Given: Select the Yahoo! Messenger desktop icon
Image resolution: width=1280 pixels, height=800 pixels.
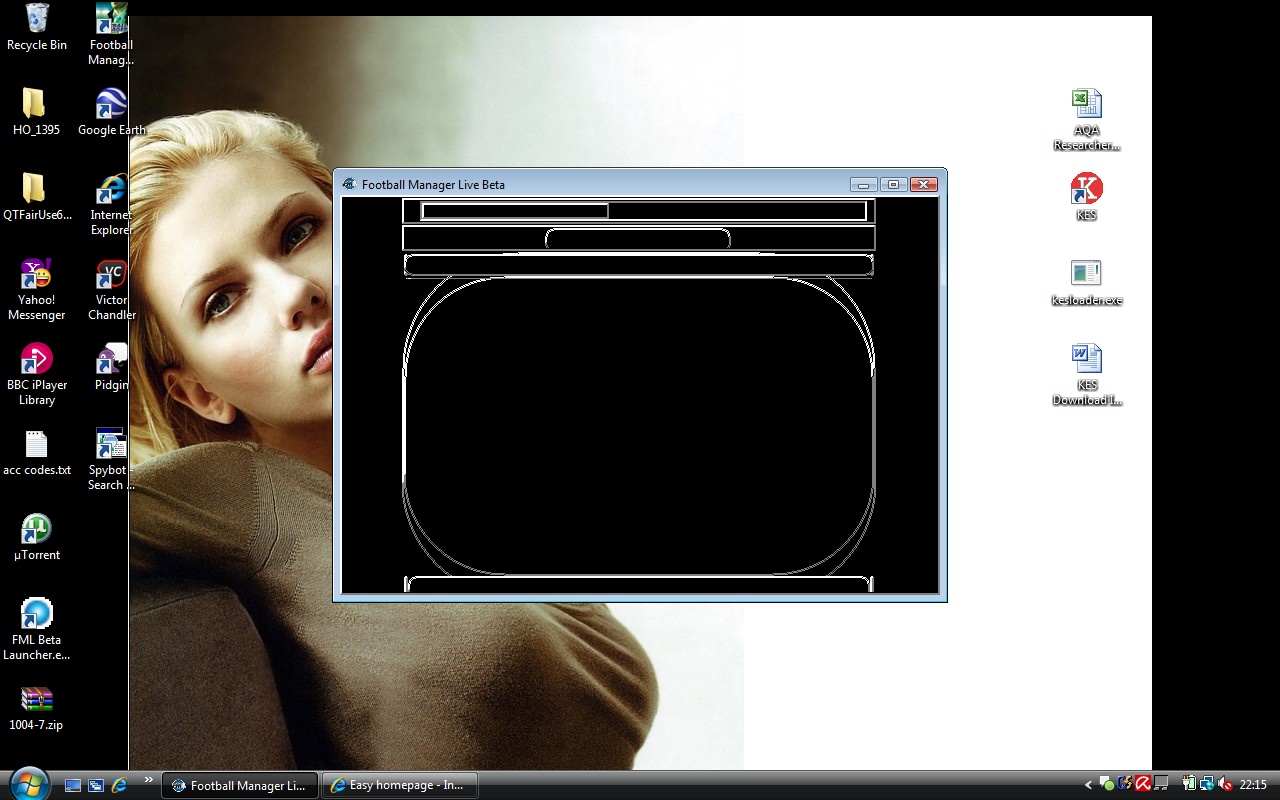Looking at the screenshot, I should tap(36, 289).
